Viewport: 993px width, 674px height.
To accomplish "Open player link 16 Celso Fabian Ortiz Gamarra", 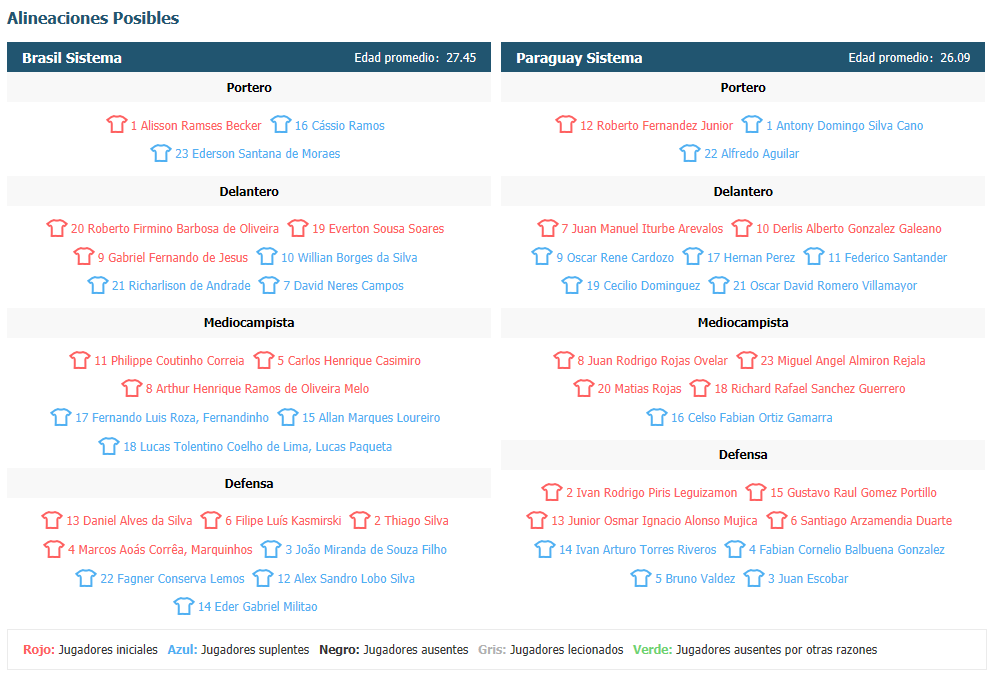I will (752, 417).
